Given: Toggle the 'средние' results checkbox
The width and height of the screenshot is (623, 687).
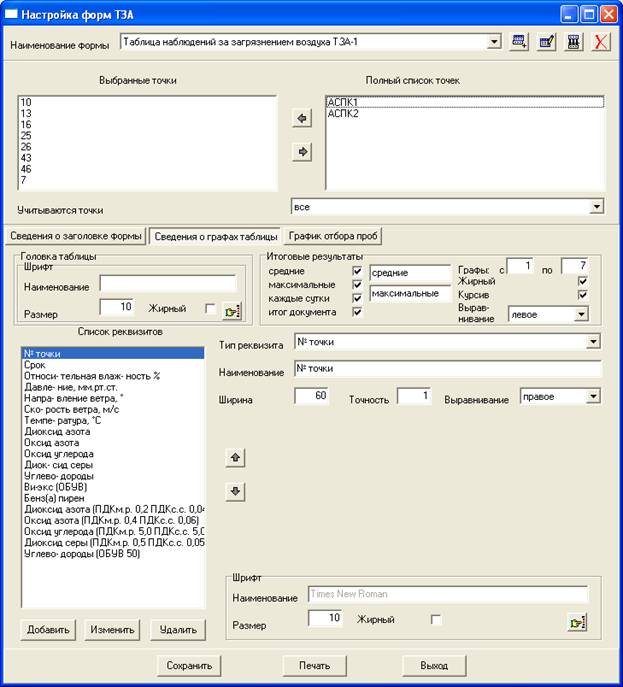Looking at the screenshot, I should [357, 271].
